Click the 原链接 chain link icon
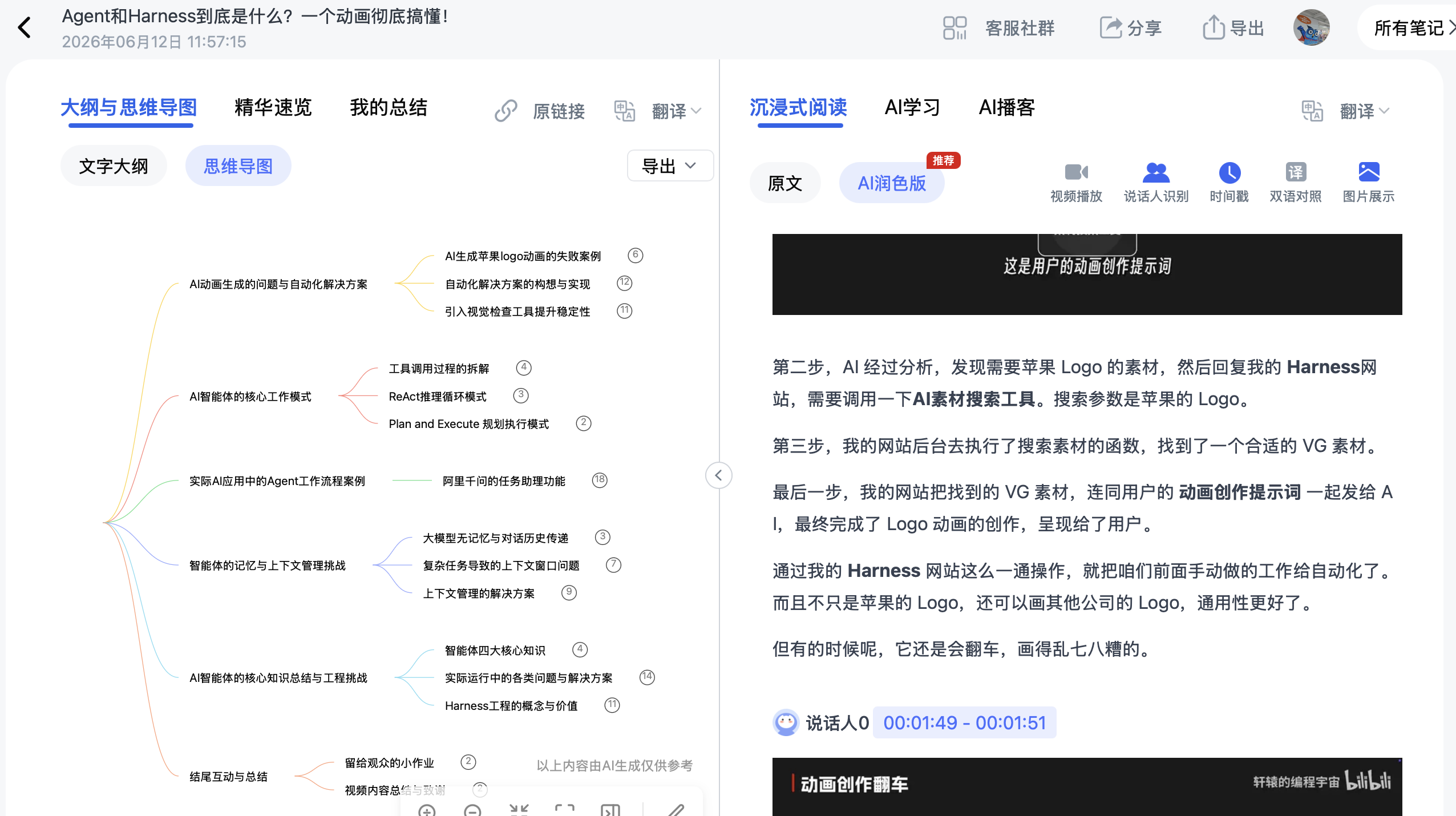The height and width of the screenshot is (816, 1456). (506, 111)
